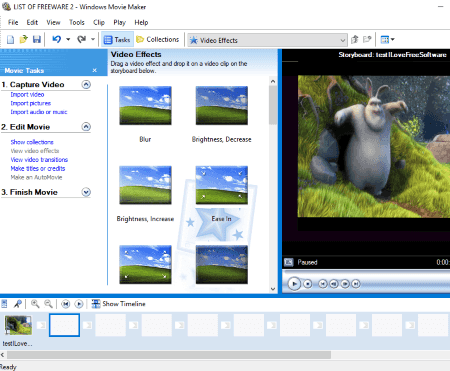Open the Video Effects collection dropdown
The width and height of the screenshot is (450, 371).
[267, 40]
